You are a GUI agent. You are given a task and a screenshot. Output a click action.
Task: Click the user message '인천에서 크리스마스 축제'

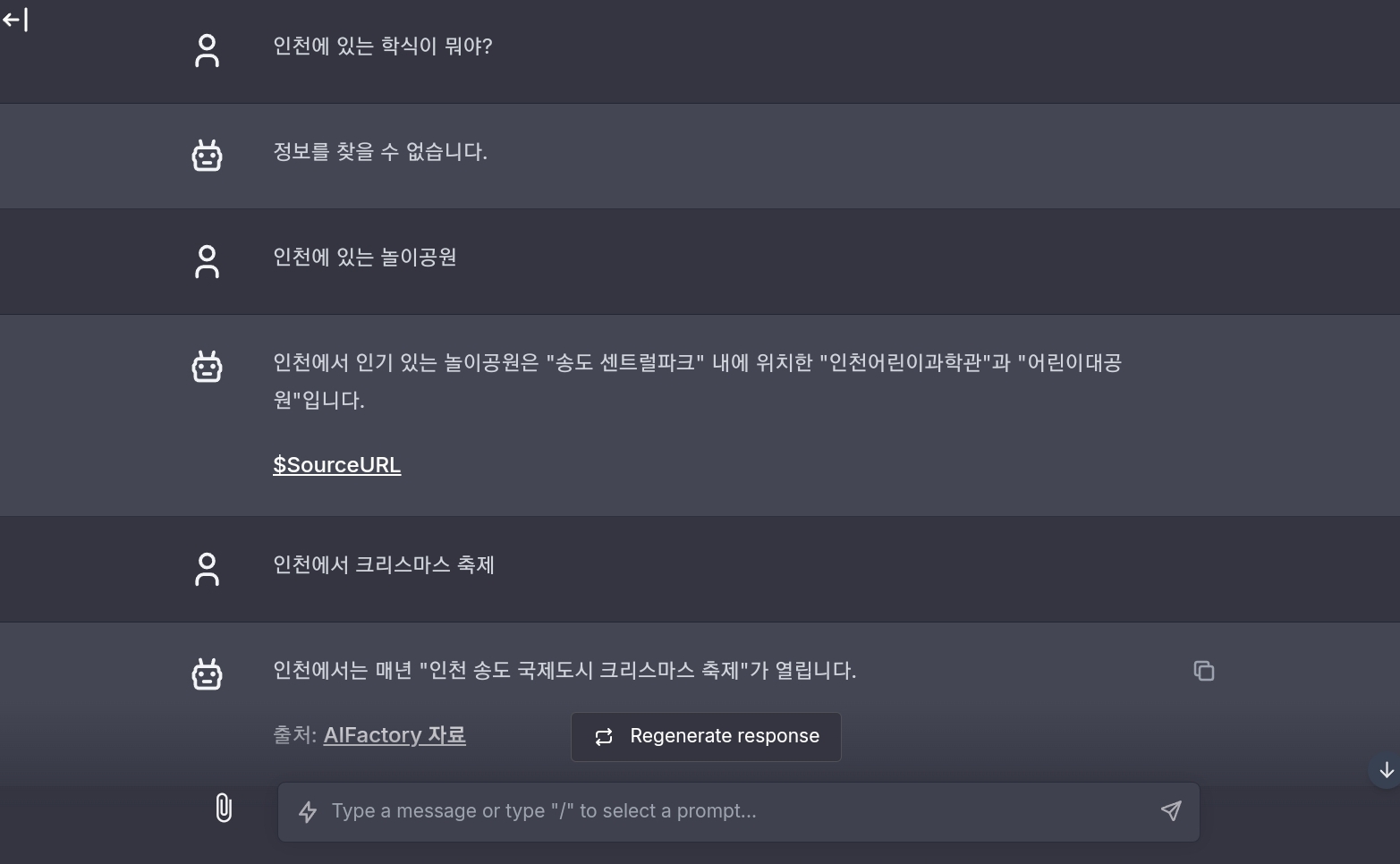[383, 565]
